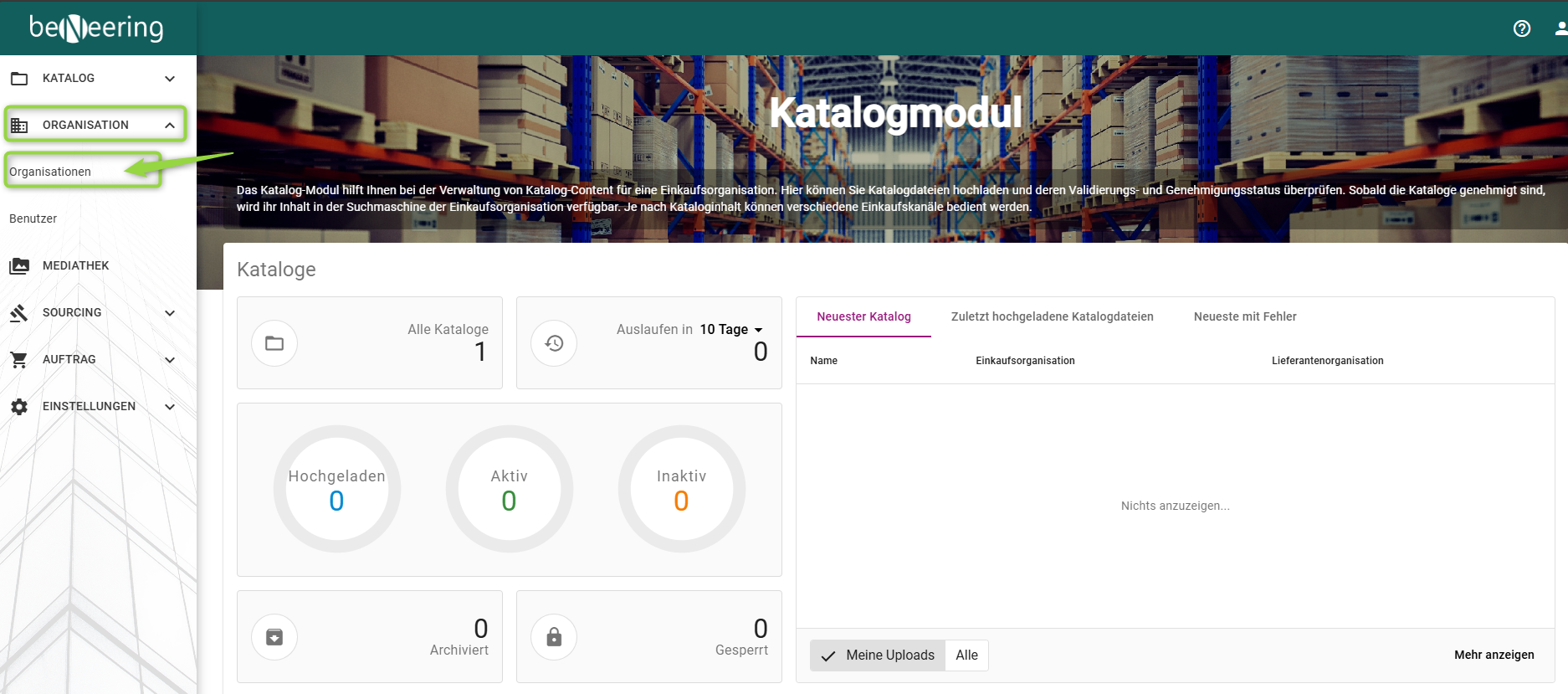Screen dimensions: 1568x694
Task: Expand the Sourcing menu chevron
Action: (170, 313)
